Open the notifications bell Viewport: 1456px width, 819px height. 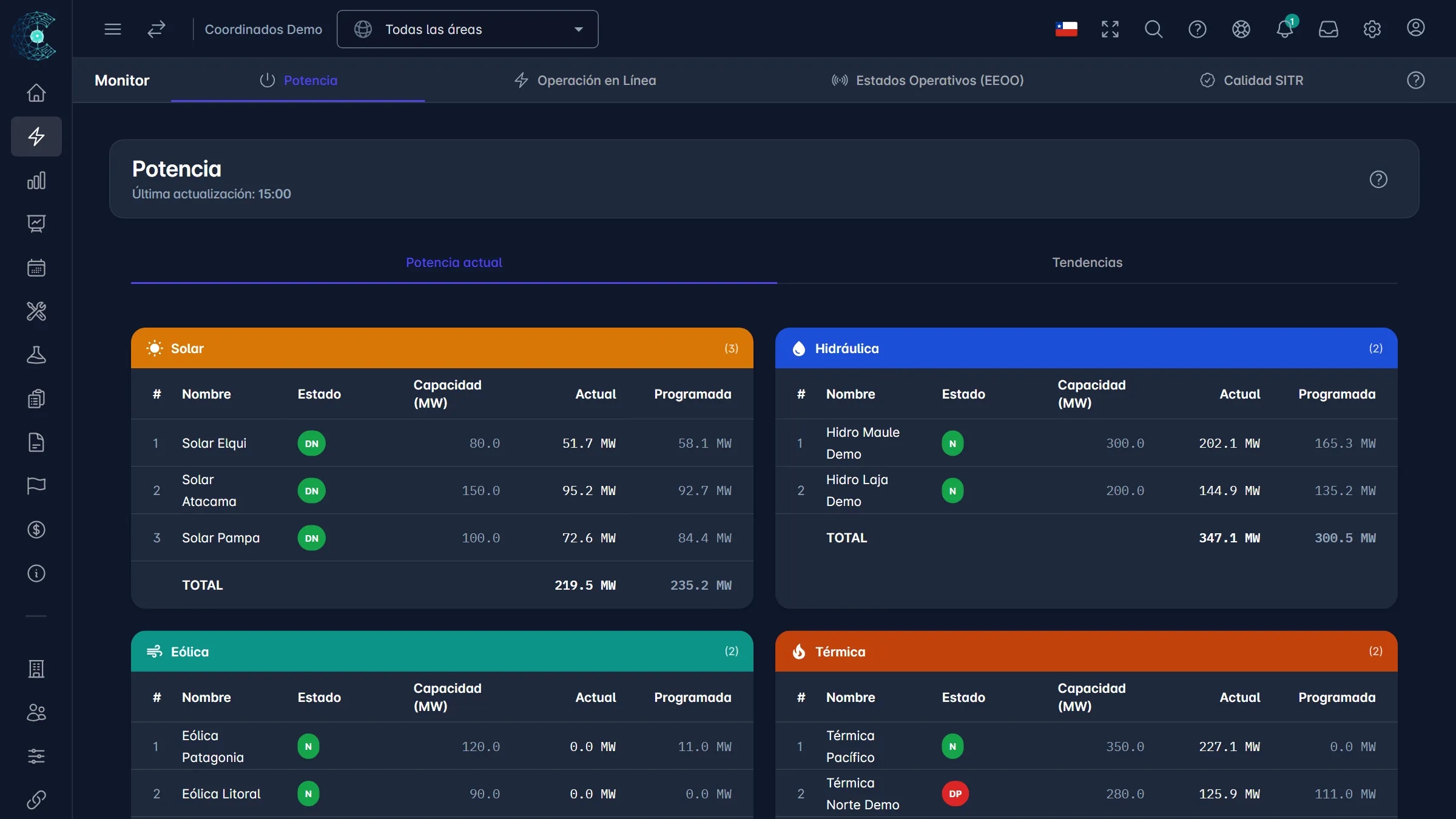pos(1284,29)
